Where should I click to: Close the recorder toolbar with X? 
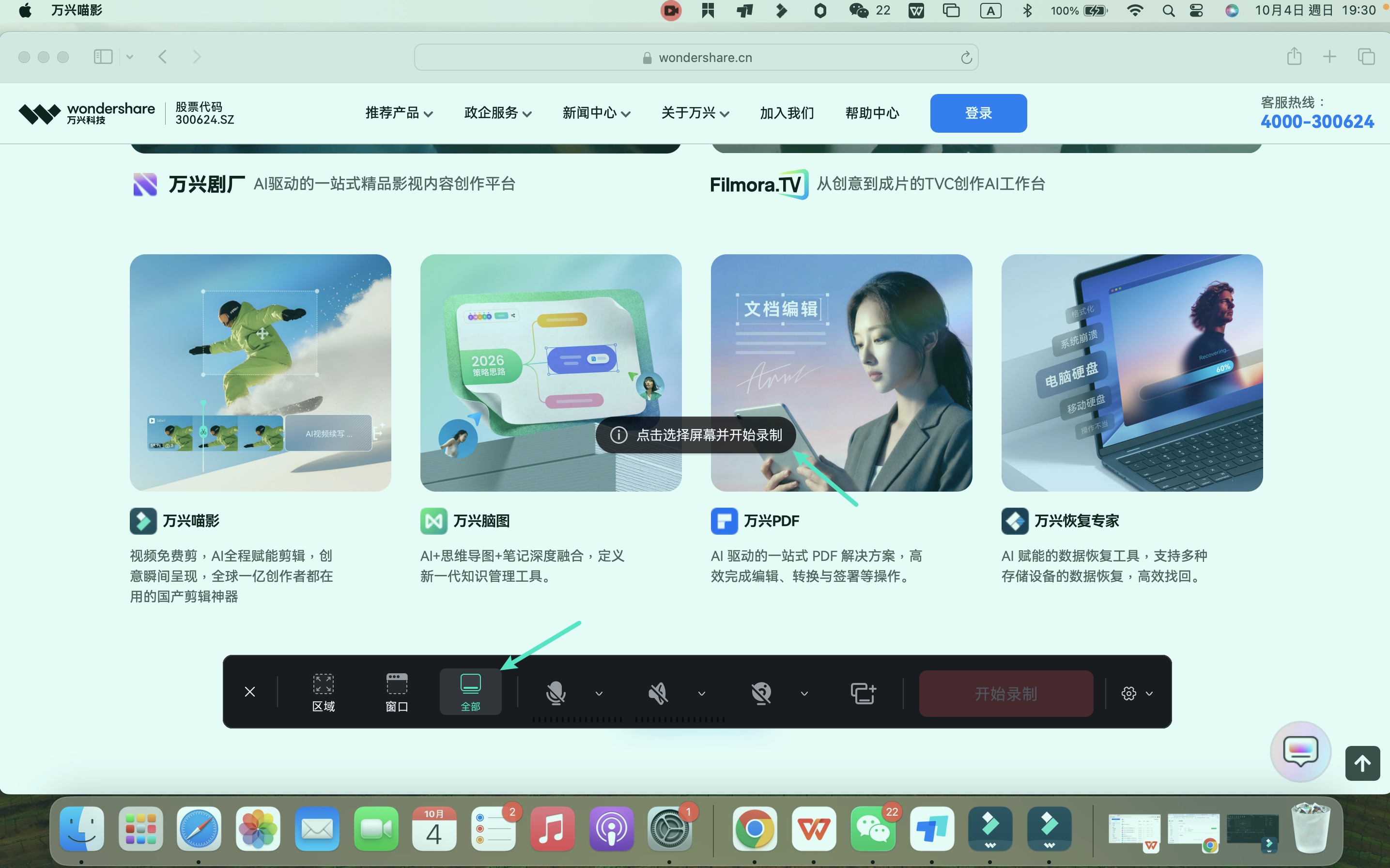pos(249,692)
